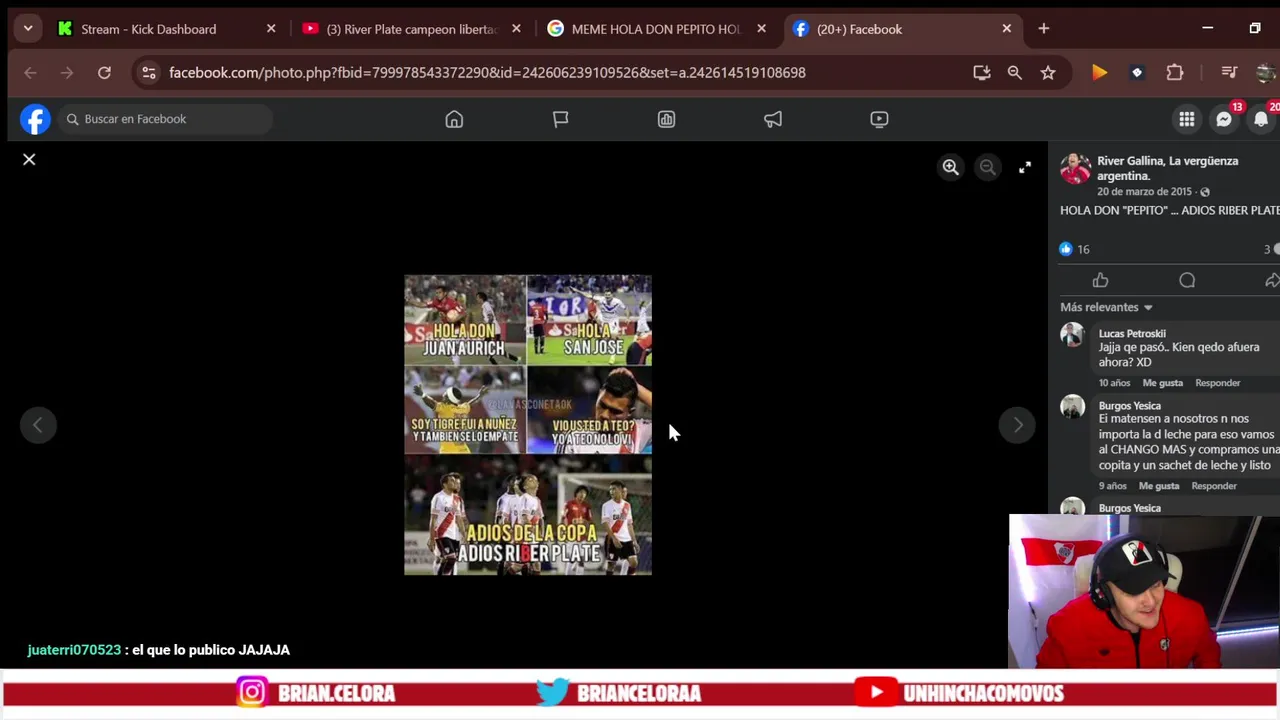Open Messenger with 13 notifications

point(1224,119)
